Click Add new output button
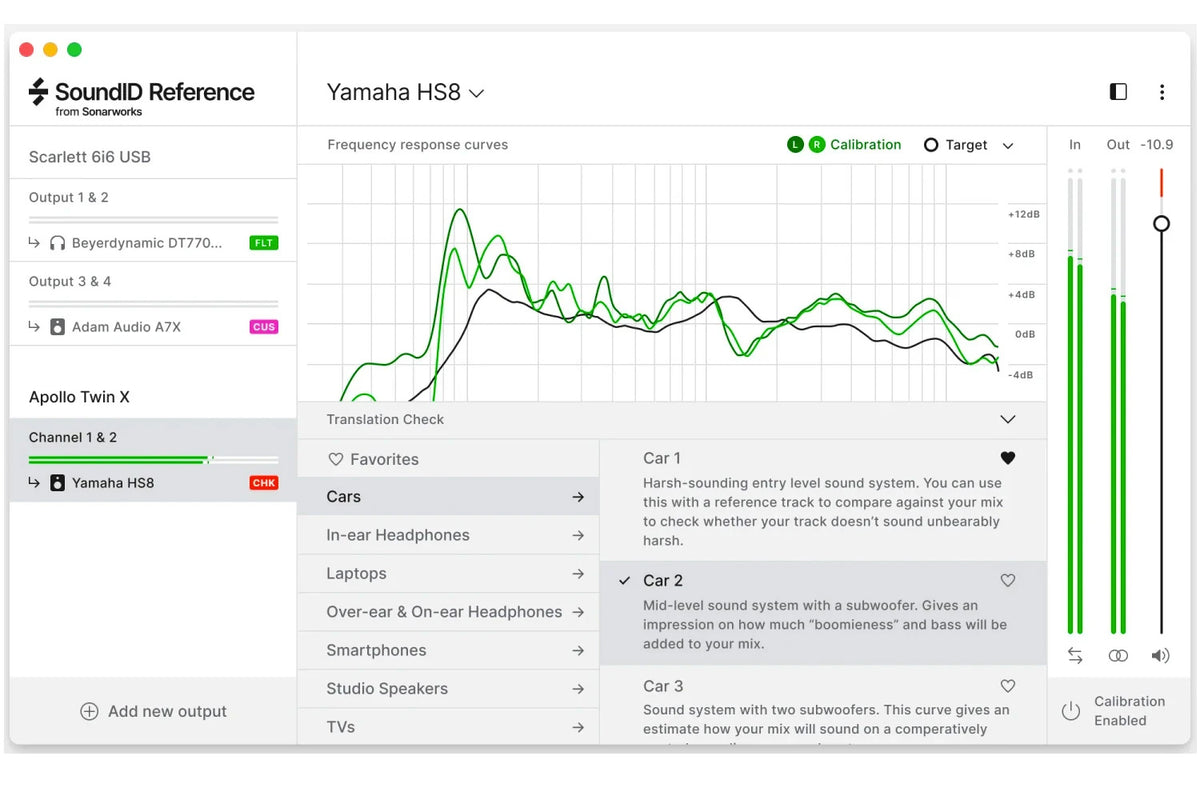 [153, 711]
